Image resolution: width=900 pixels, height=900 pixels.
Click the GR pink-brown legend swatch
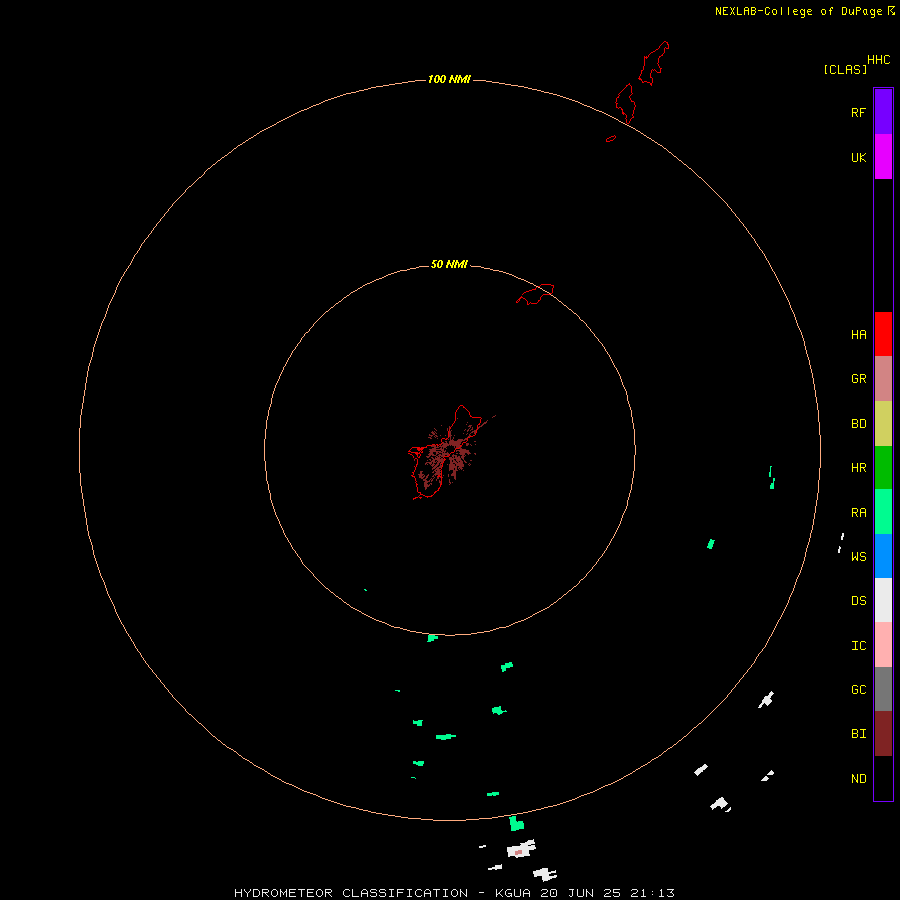tap(883, 379)
